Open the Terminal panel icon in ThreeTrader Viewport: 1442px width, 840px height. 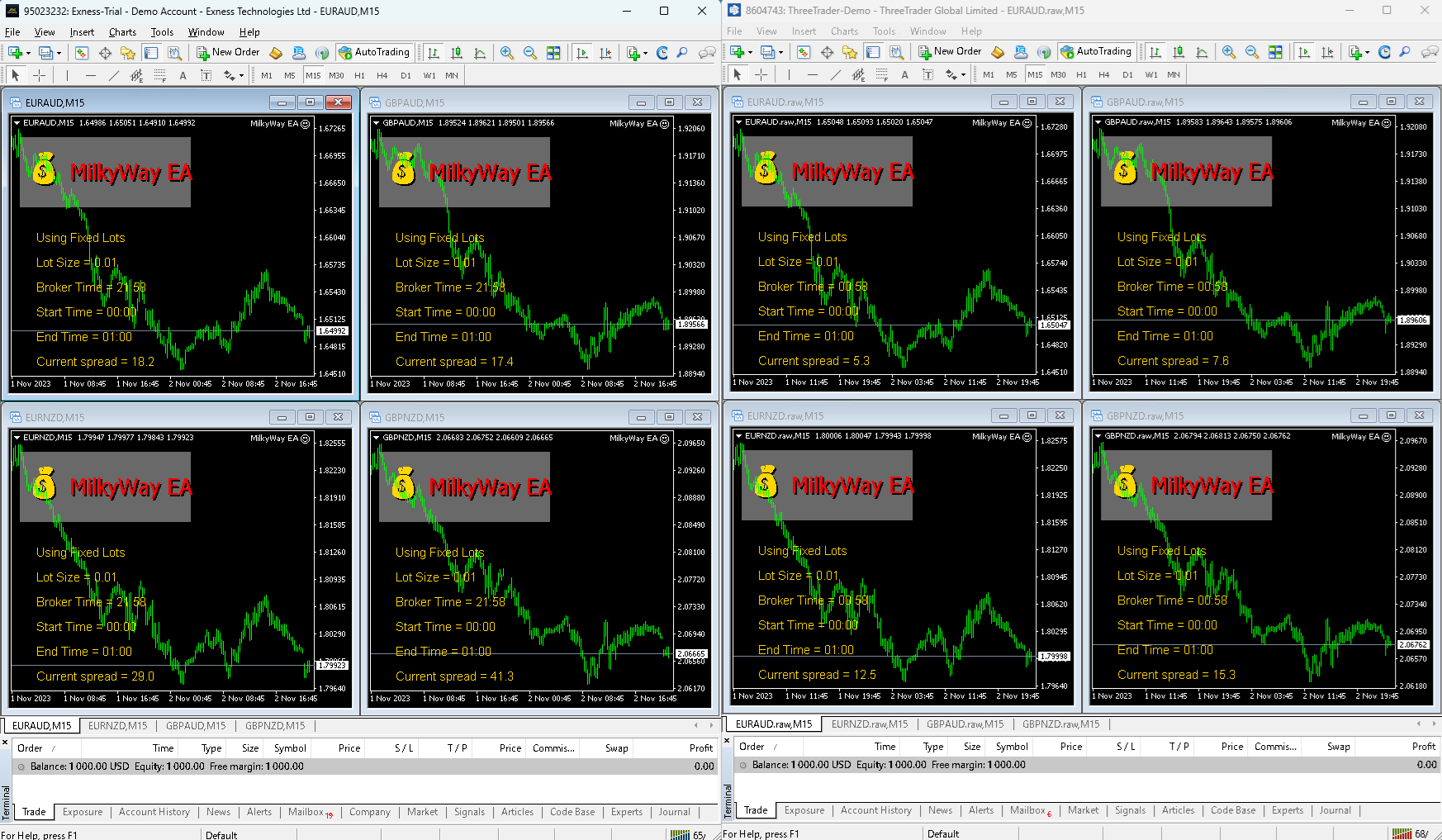(x=873, y=52)
